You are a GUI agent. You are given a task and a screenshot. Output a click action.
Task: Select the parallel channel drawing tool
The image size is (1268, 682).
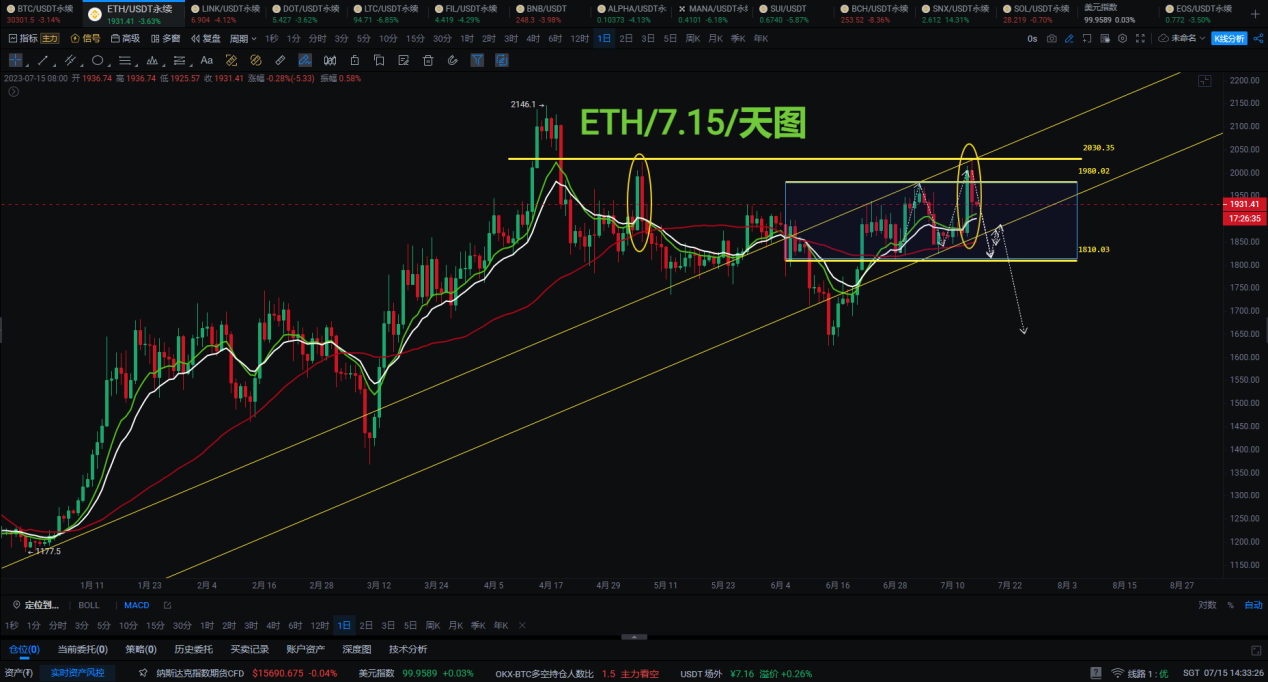click(70, 60)
